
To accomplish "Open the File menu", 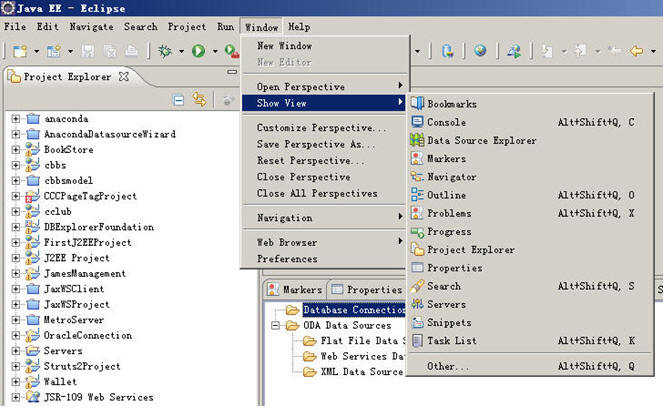I will tap(15, 27).
